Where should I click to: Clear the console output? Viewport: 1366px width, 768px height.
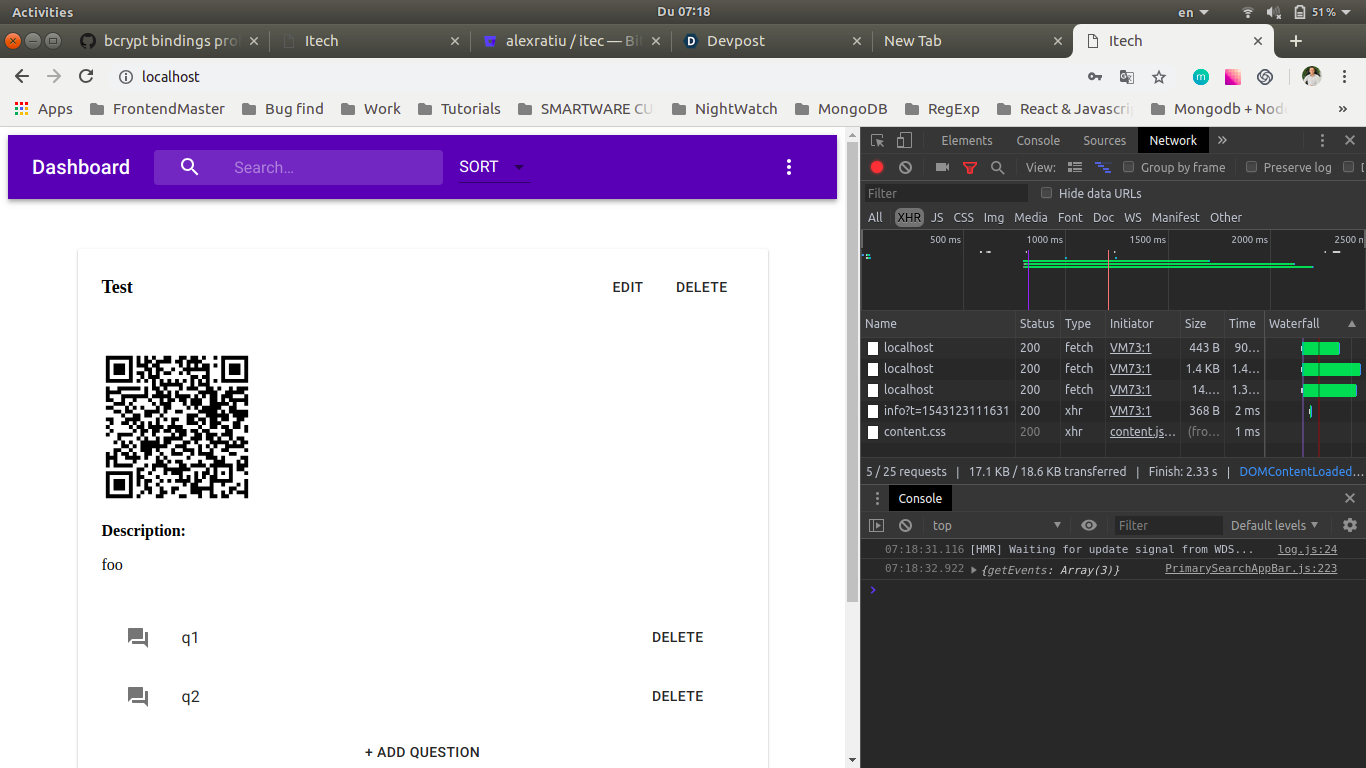[905, 525]
